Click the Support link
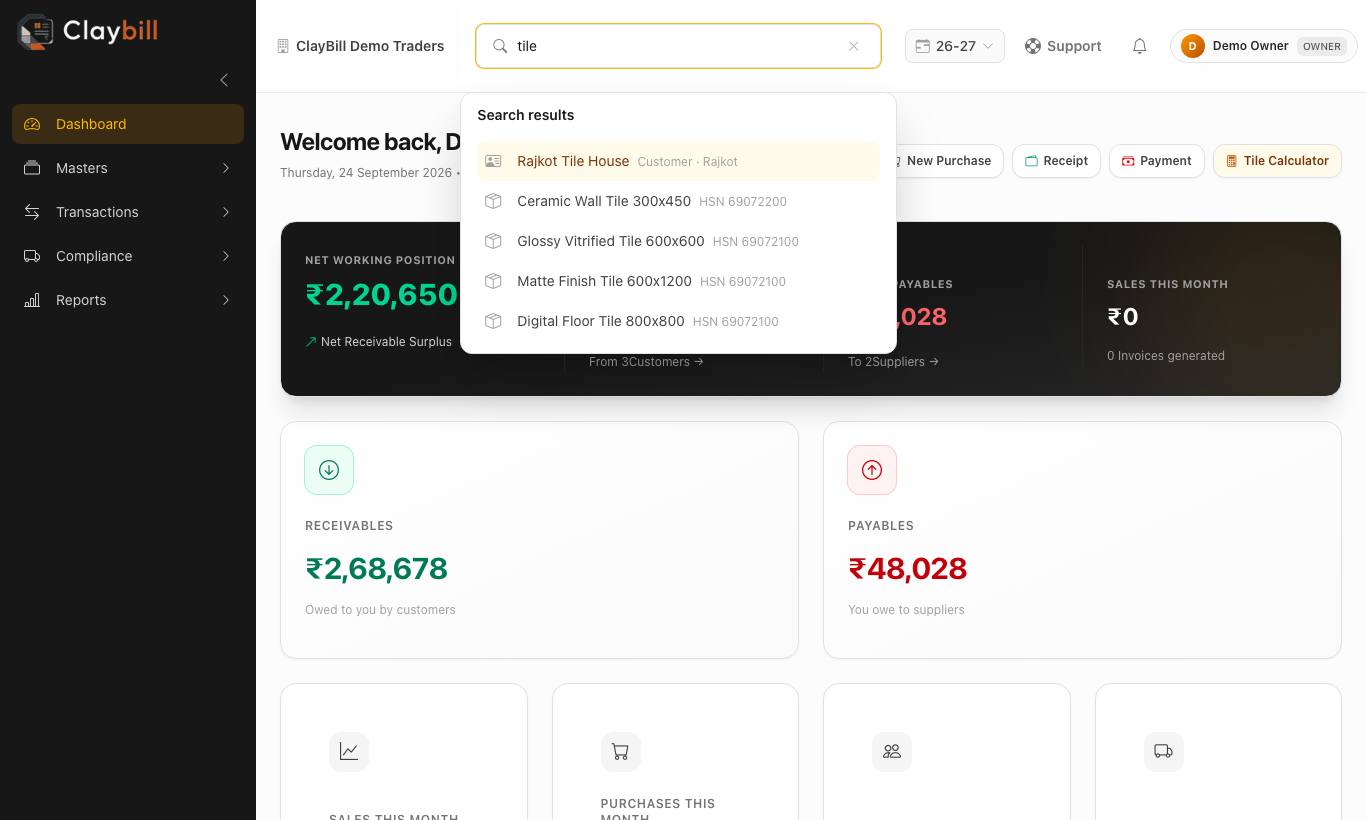Viewport: 1366px width, 820px height. [1063, 46]
